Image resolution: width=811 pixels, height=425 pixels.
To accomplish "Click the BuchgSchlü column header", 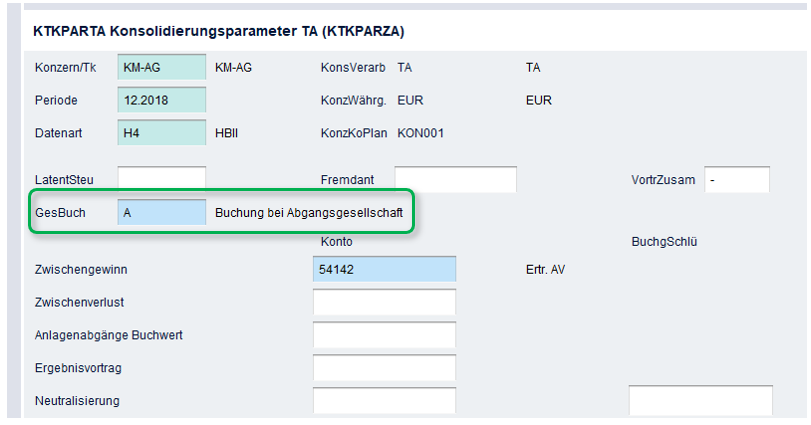I will [664, 241].
